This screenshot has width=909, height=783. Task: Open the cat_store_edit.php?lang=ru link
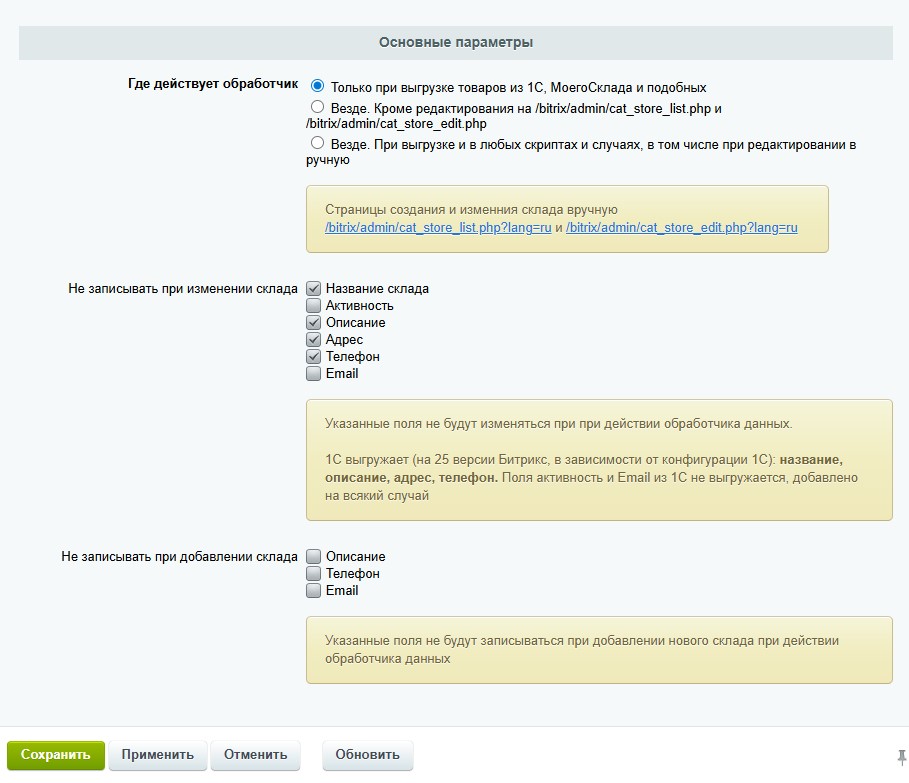coord(681,228)
